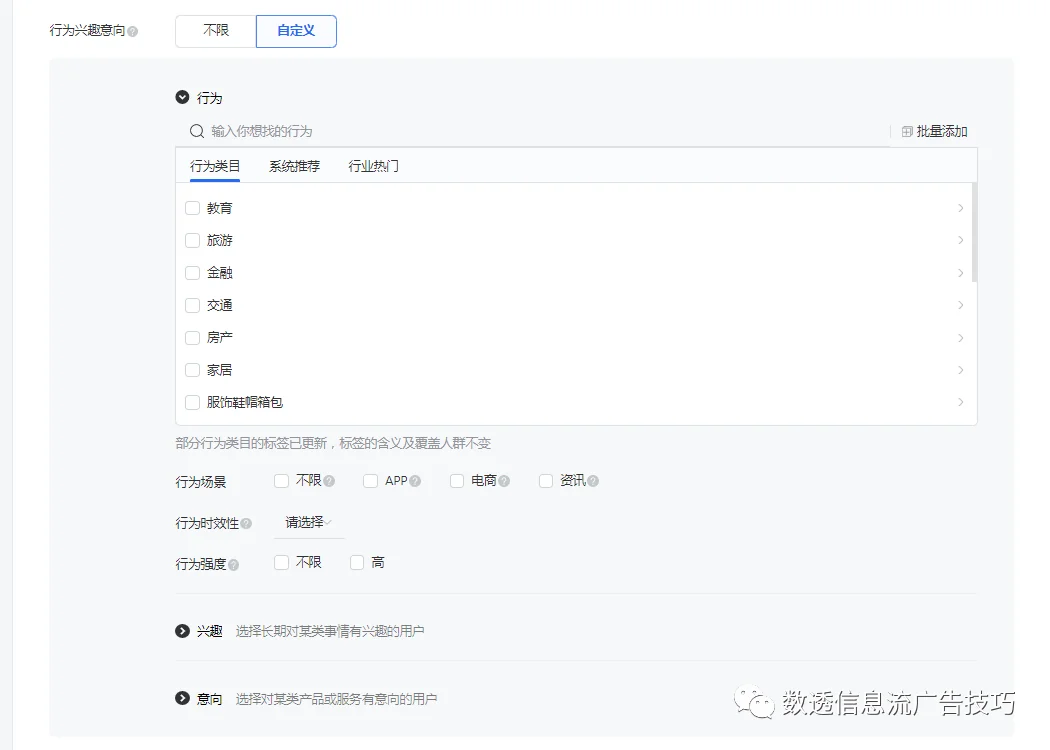The image size is (1050, 750).
Task: Switch to the 行业热门 tab
Action: [x=374, y=166]
